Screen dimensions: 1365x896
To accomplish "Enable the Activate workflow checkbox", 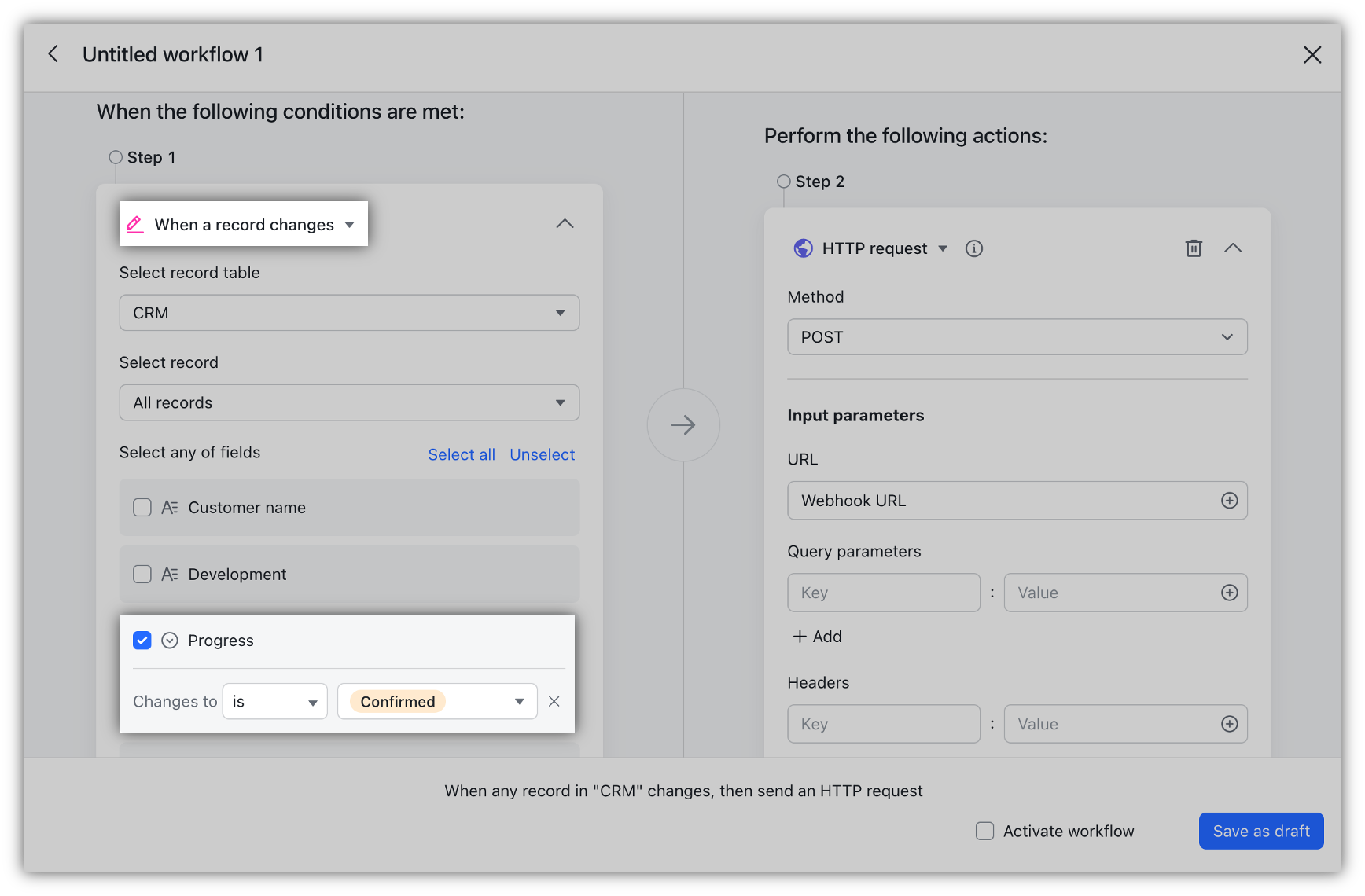I will 984,830.
